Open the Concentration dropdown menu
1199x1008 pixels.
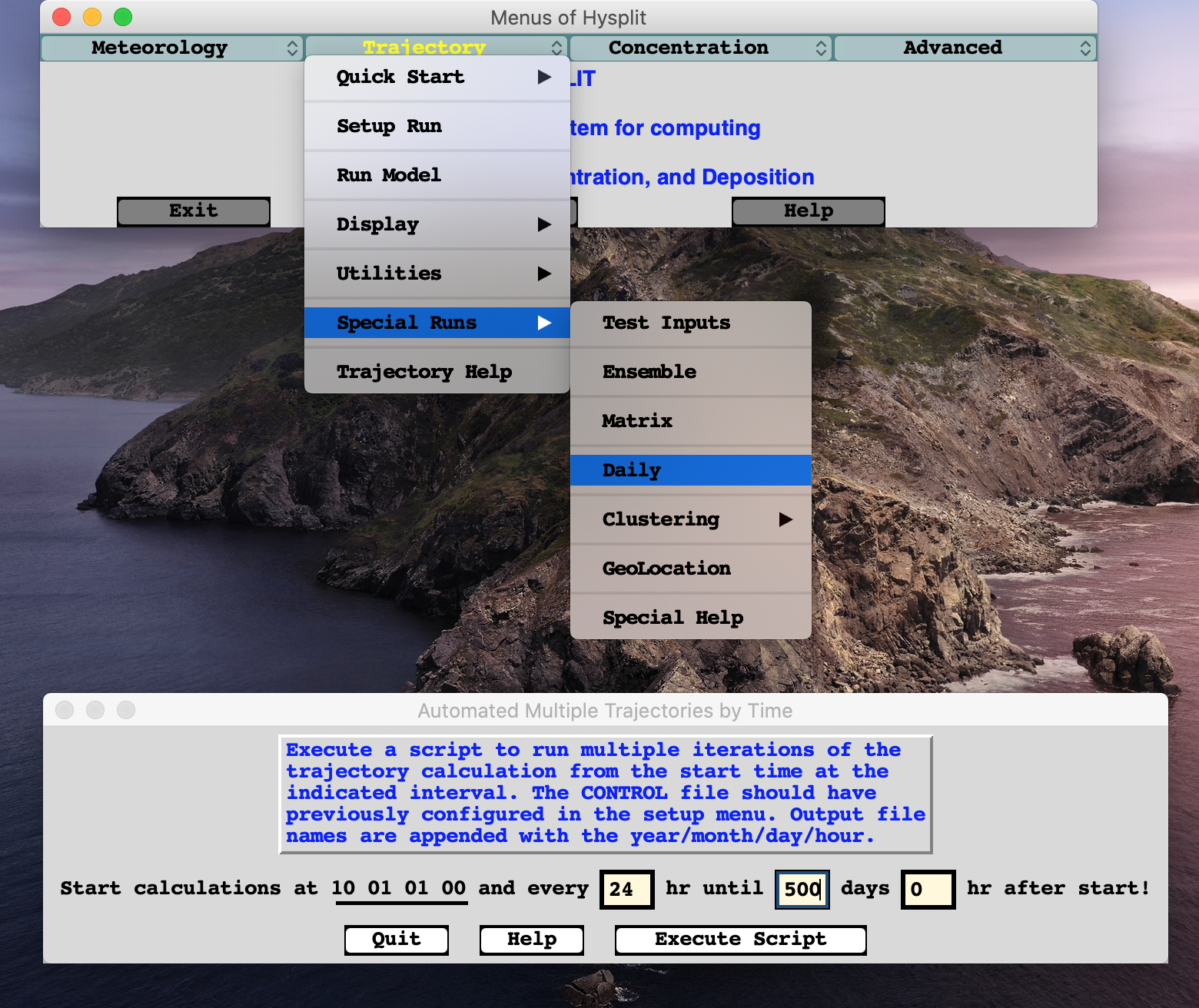[x=700, y=48]
